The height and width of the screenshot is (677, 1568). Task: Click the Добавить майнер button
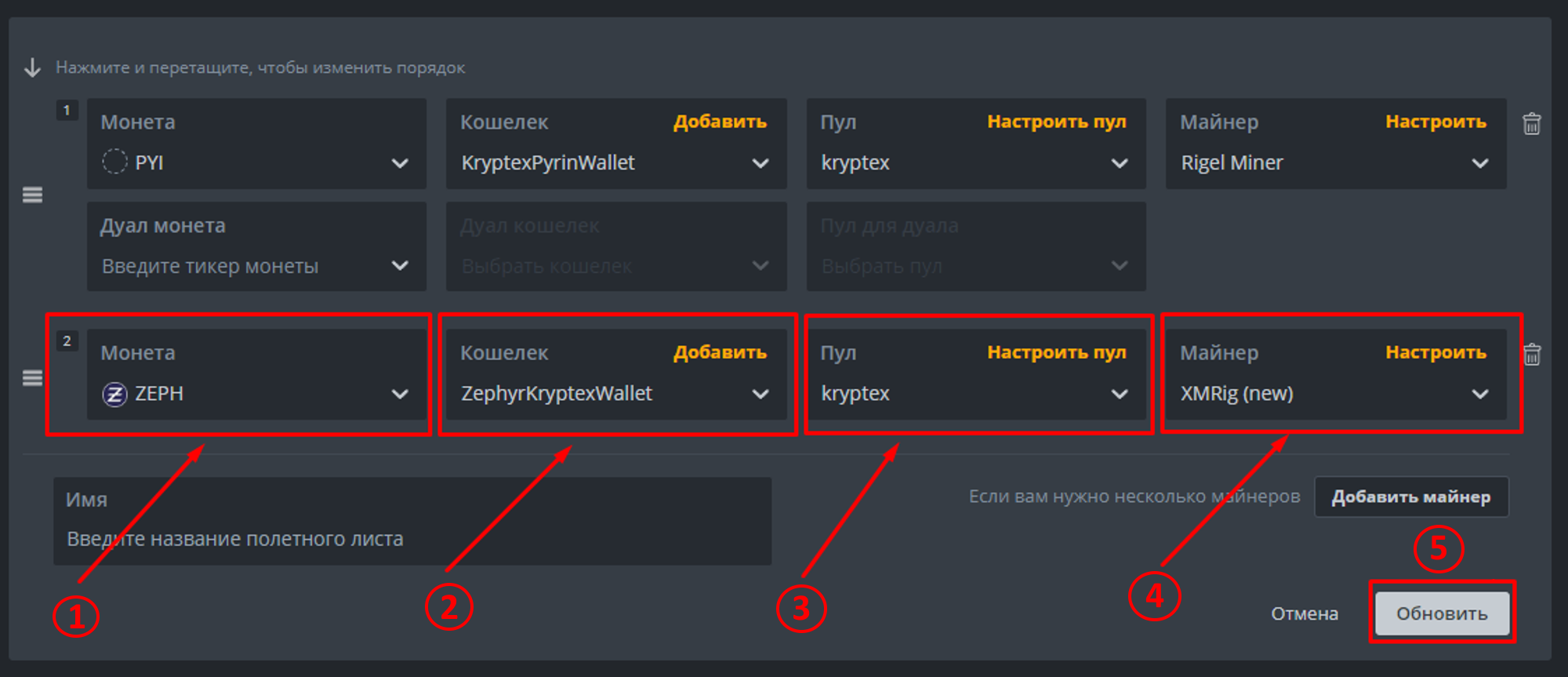pos(1411,497)
